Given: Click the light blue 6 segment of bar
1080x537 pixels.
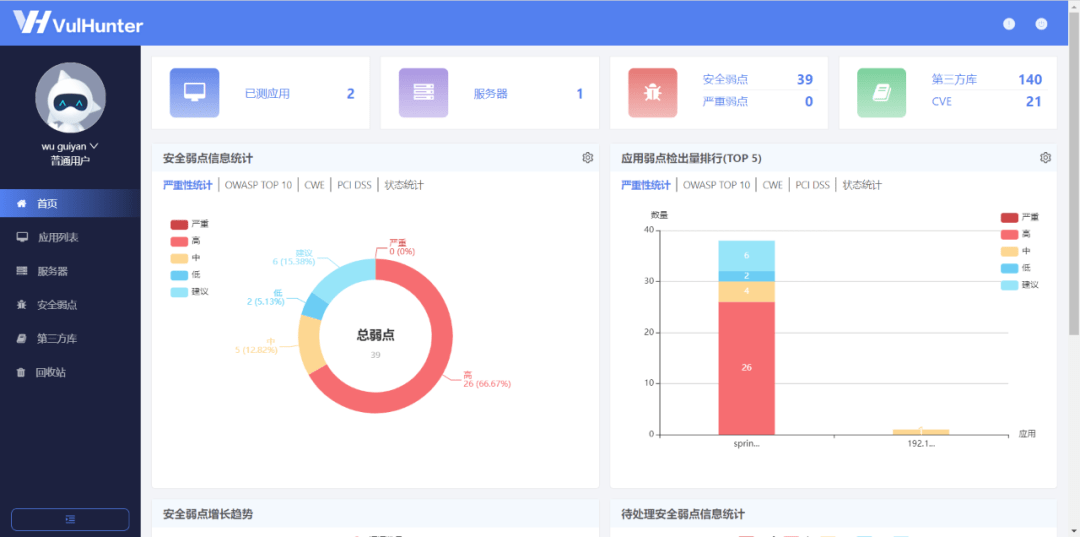Looking at the screenshot, I should coord(747,255).
